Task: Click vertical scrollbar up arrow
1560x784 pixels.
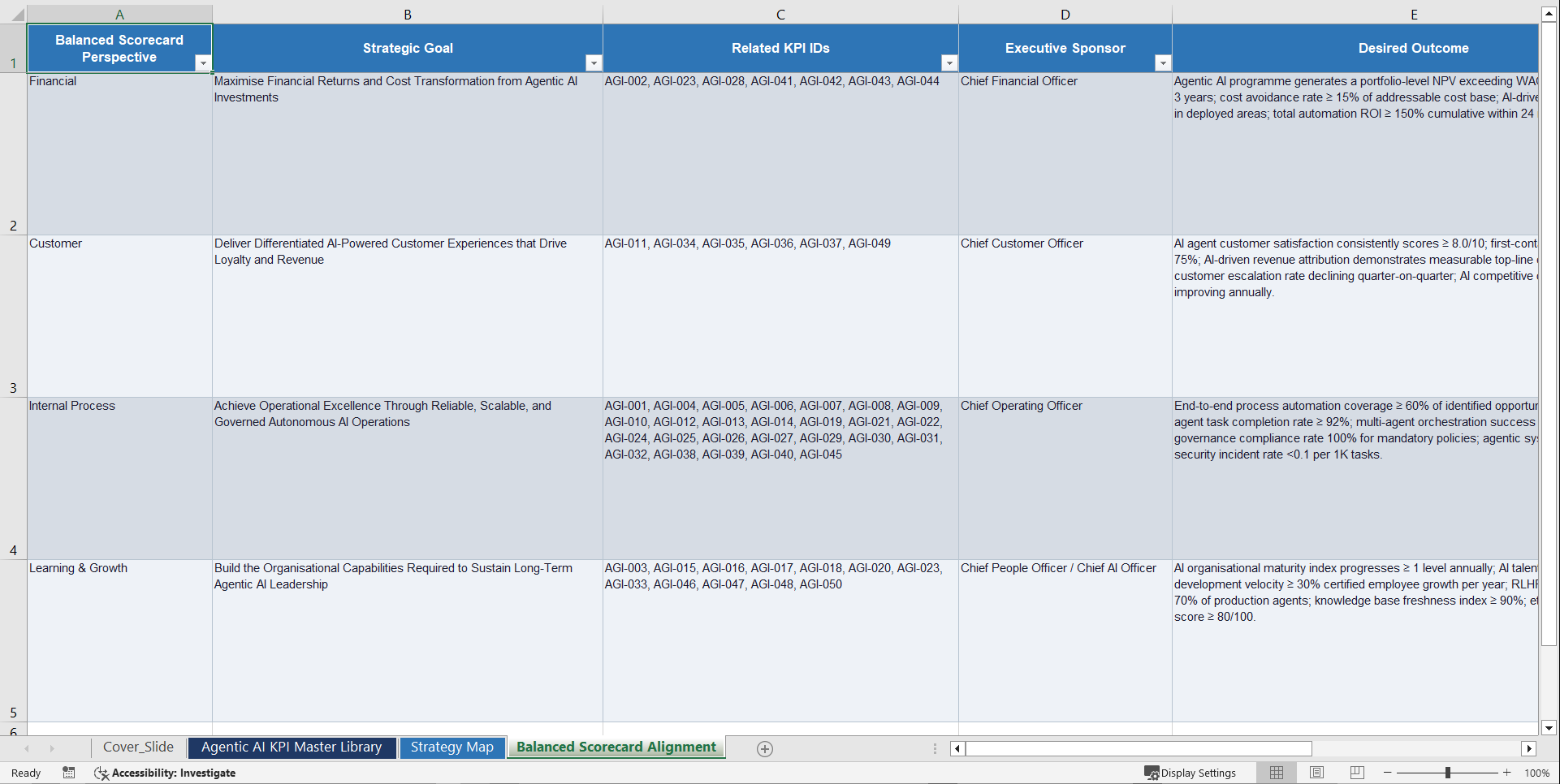Action: [x=1549, y=14]
